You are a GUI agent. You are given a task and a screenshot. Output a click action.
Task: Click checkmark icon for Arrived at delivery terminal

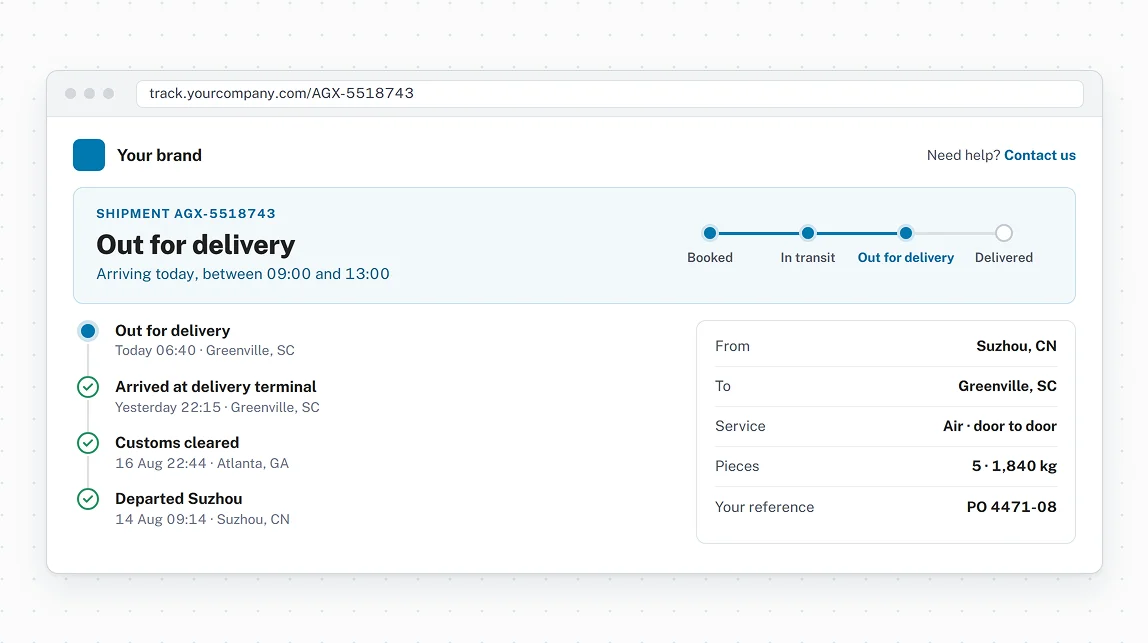click(x=88, y=387)
